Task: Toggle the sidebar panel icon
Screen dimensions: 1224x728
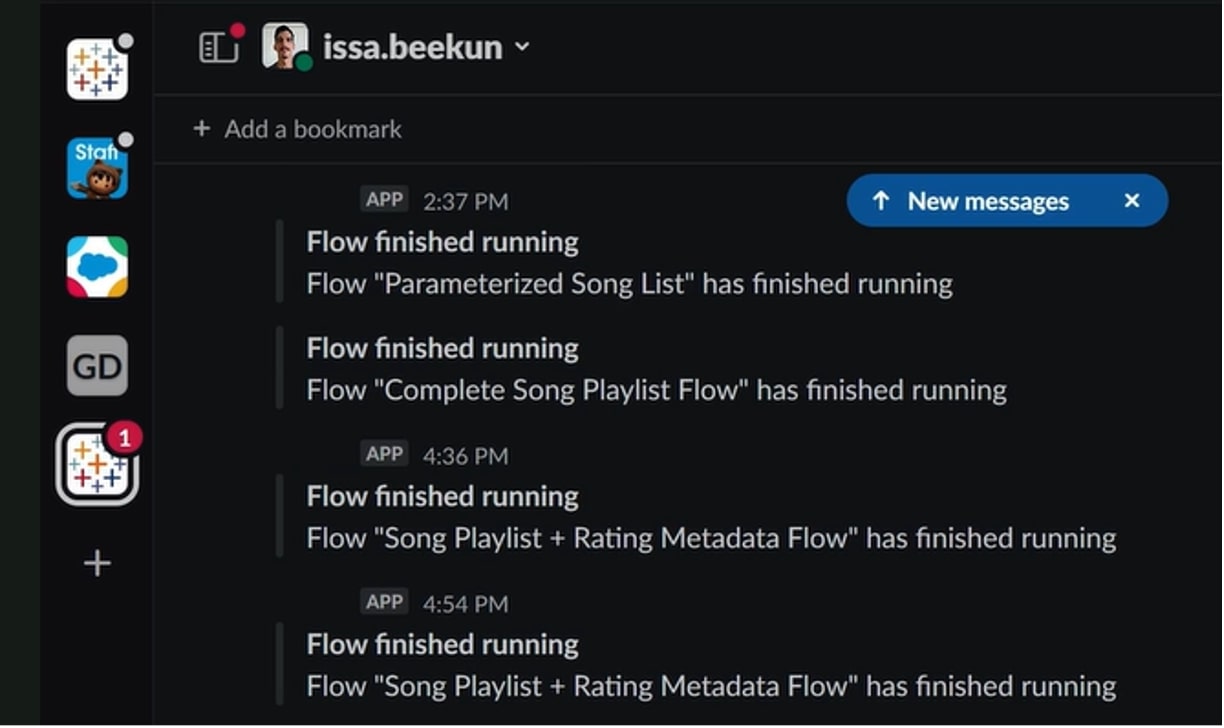Action: point(219,47)
